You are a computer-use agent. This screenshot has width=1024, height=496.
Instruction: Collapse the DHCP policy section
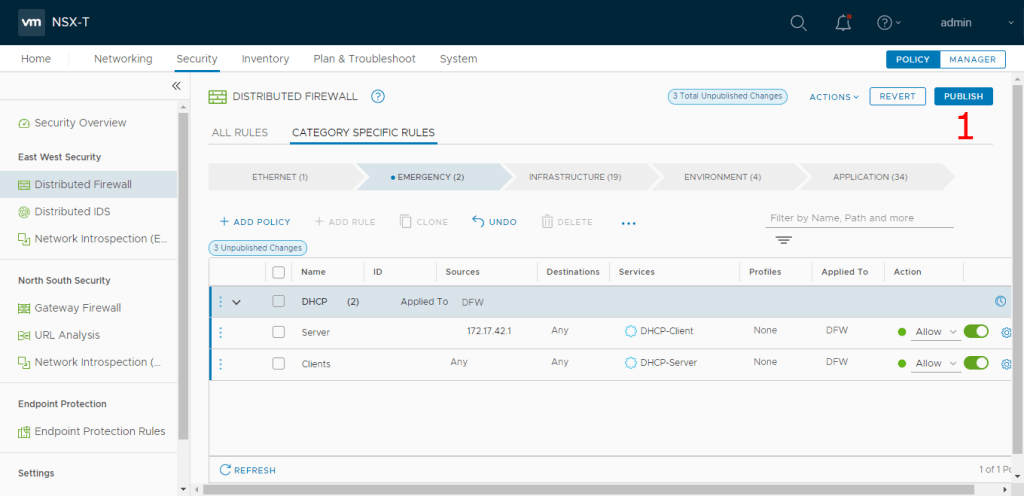click(237, 301)
